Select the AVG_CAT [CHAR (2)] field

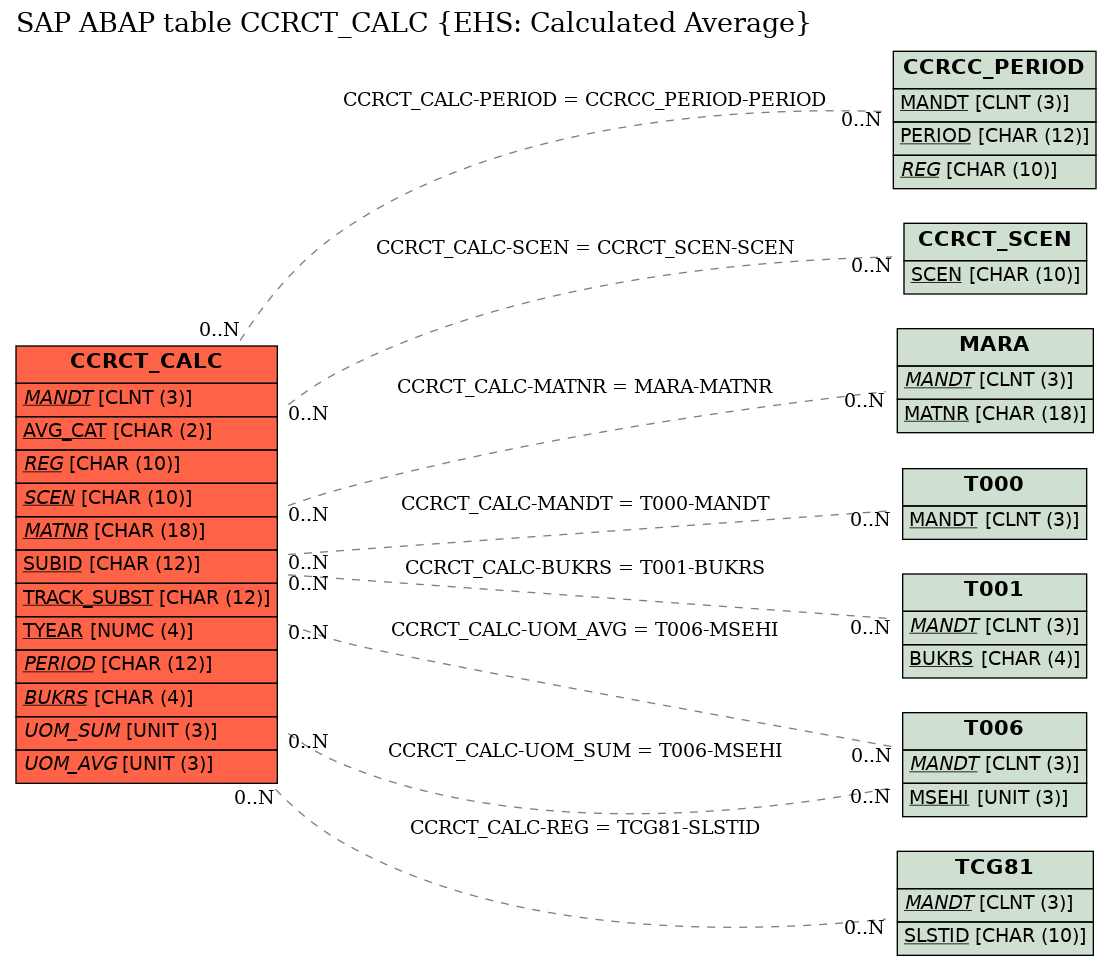[146, 433]
